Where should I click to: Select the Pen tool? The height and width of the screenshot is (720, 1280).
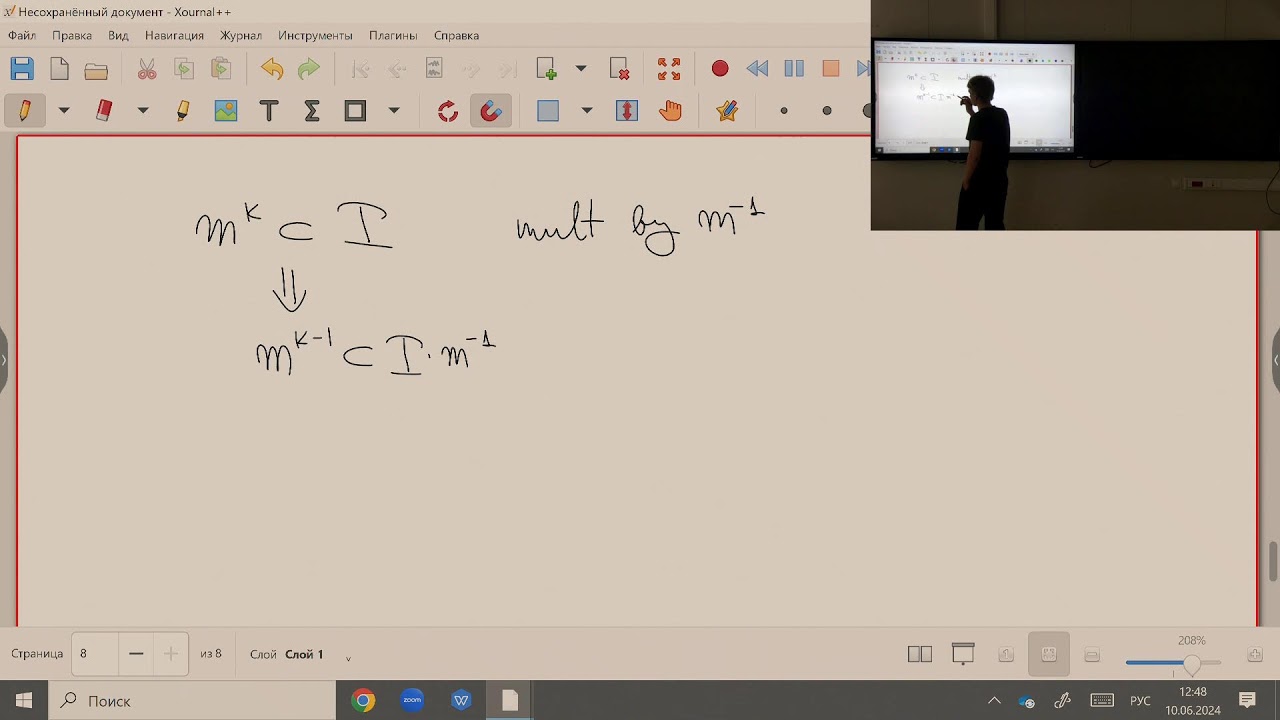point(25,110)
